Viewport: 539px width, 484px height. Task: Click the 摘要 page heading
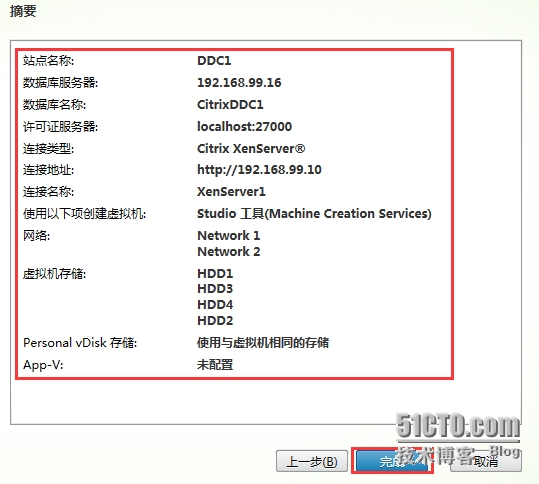pos(23,11)
